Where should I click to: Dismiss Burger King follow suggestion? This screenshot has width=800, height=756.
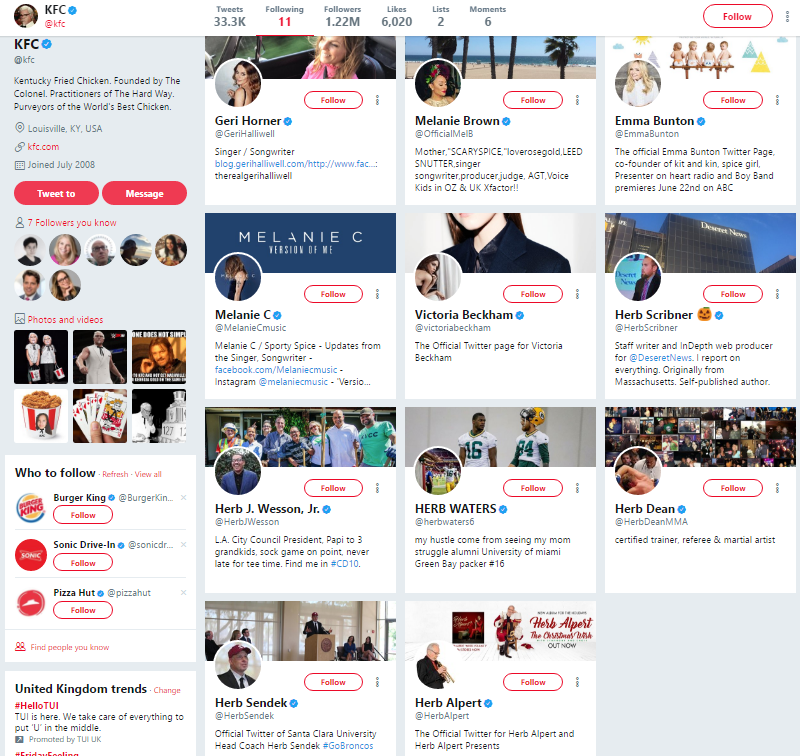[x=184, y=497]
